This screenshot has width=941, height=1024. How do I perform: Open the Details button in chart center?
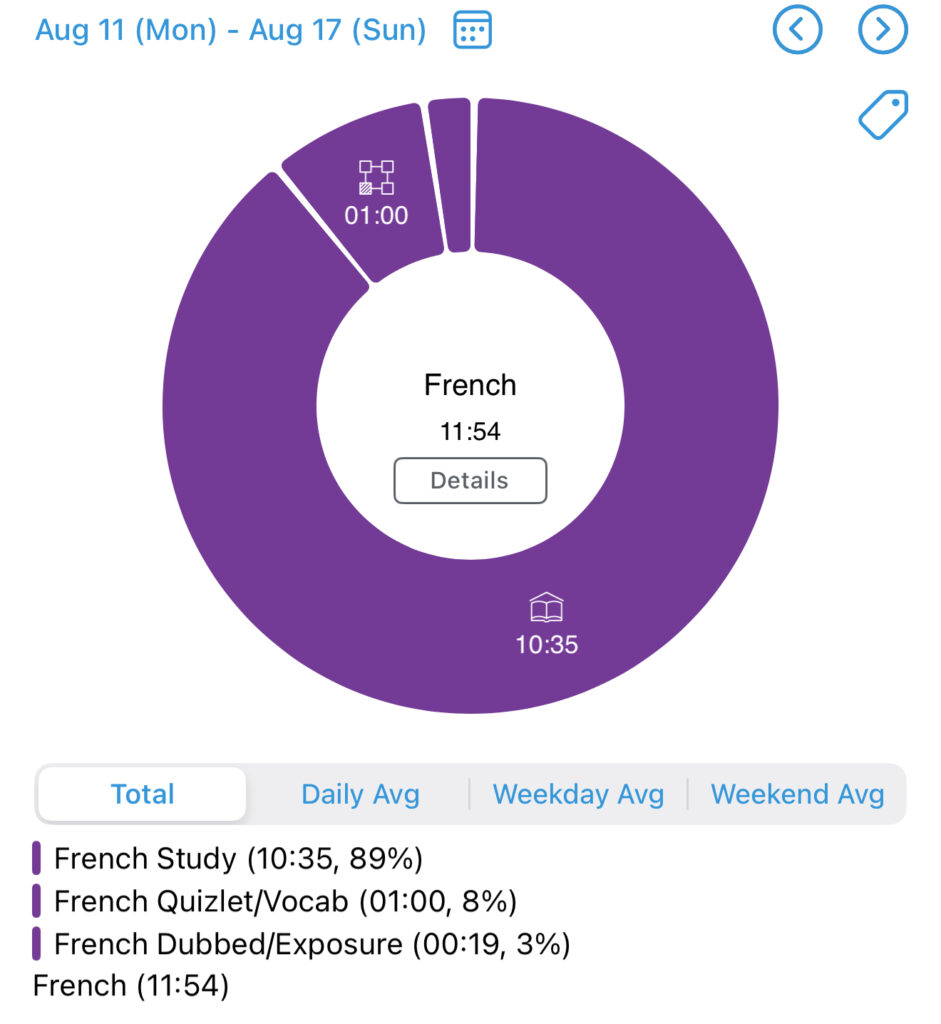(469, 480)
